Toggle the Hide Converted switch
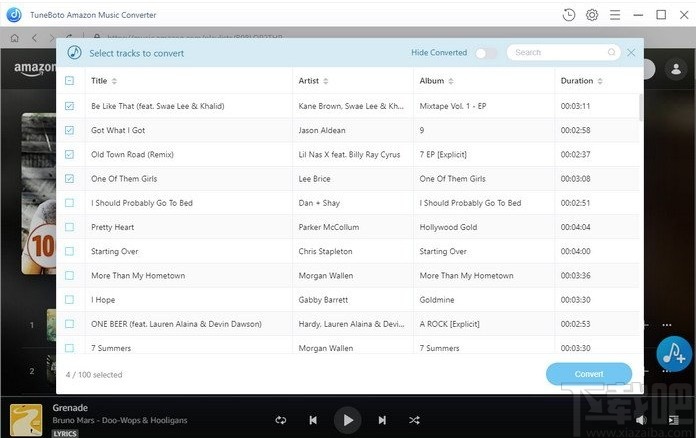The height and width of the screenshot is (438, 696). coord(486,53)
